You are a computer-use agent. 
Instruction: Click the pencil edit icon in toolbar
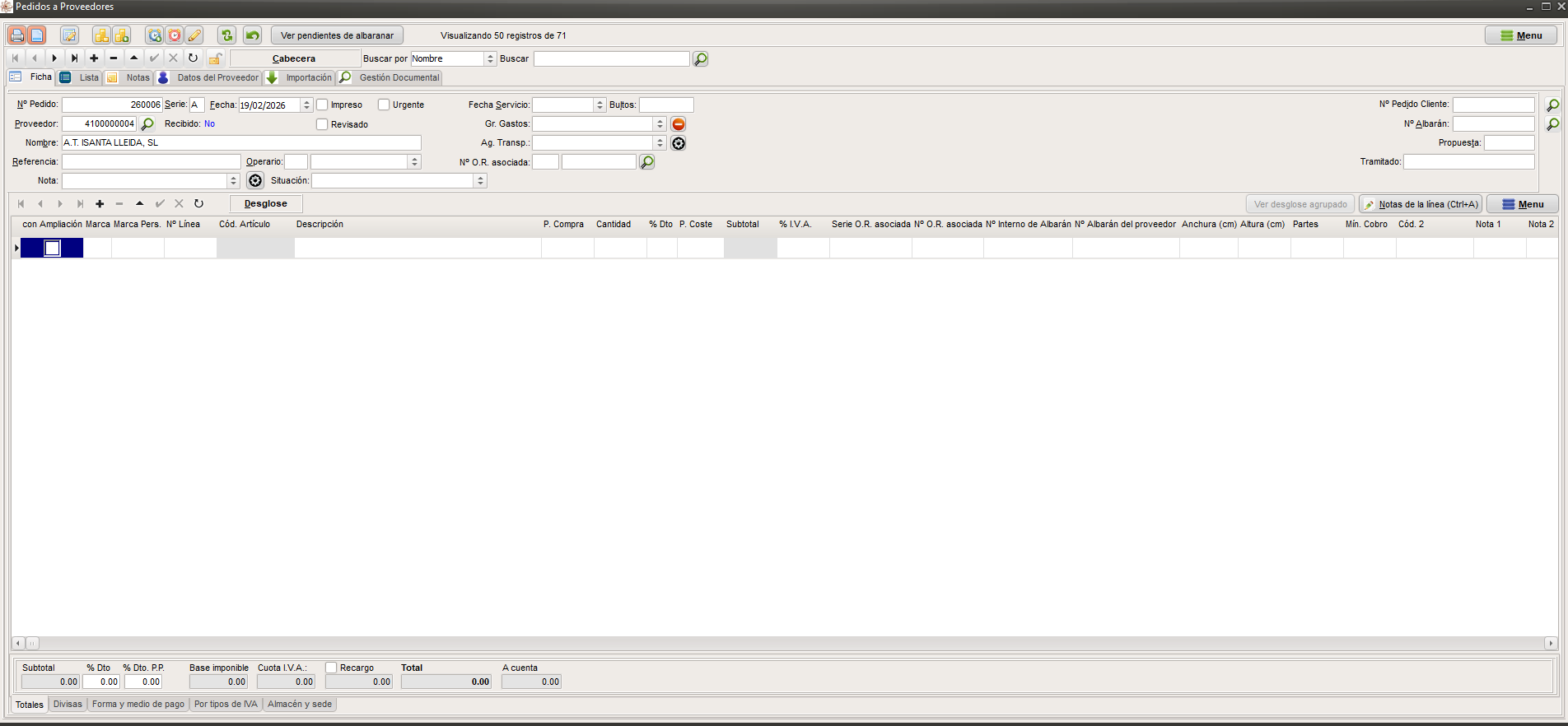click(194, 35)
